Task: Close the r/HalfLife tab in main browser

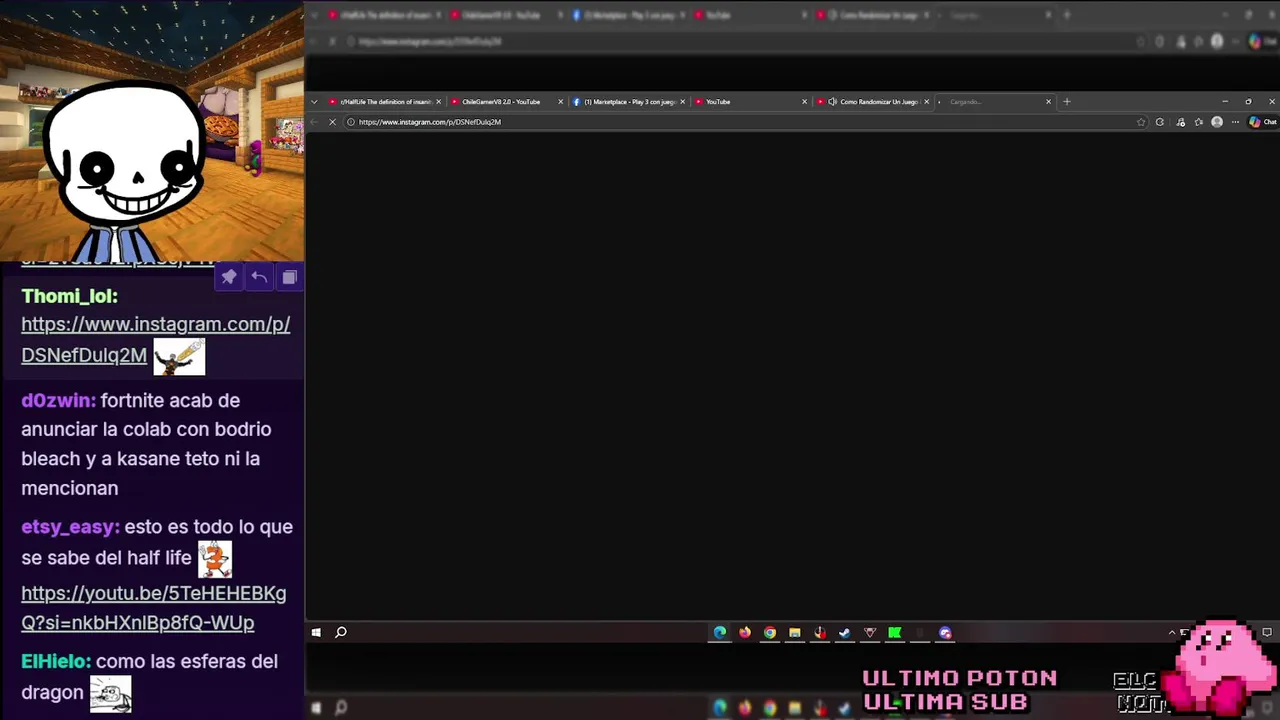Action: [x=438, y=101]
